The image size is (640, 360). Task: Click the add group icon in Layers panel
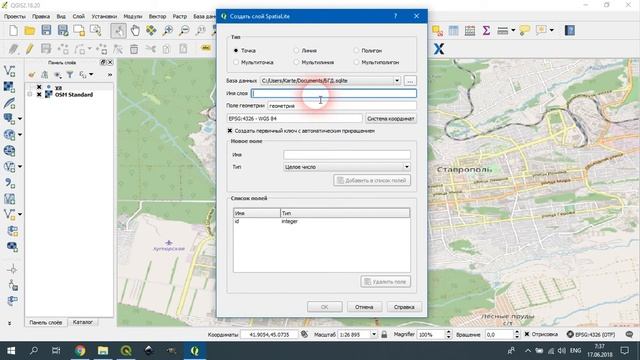coord(44,75)
